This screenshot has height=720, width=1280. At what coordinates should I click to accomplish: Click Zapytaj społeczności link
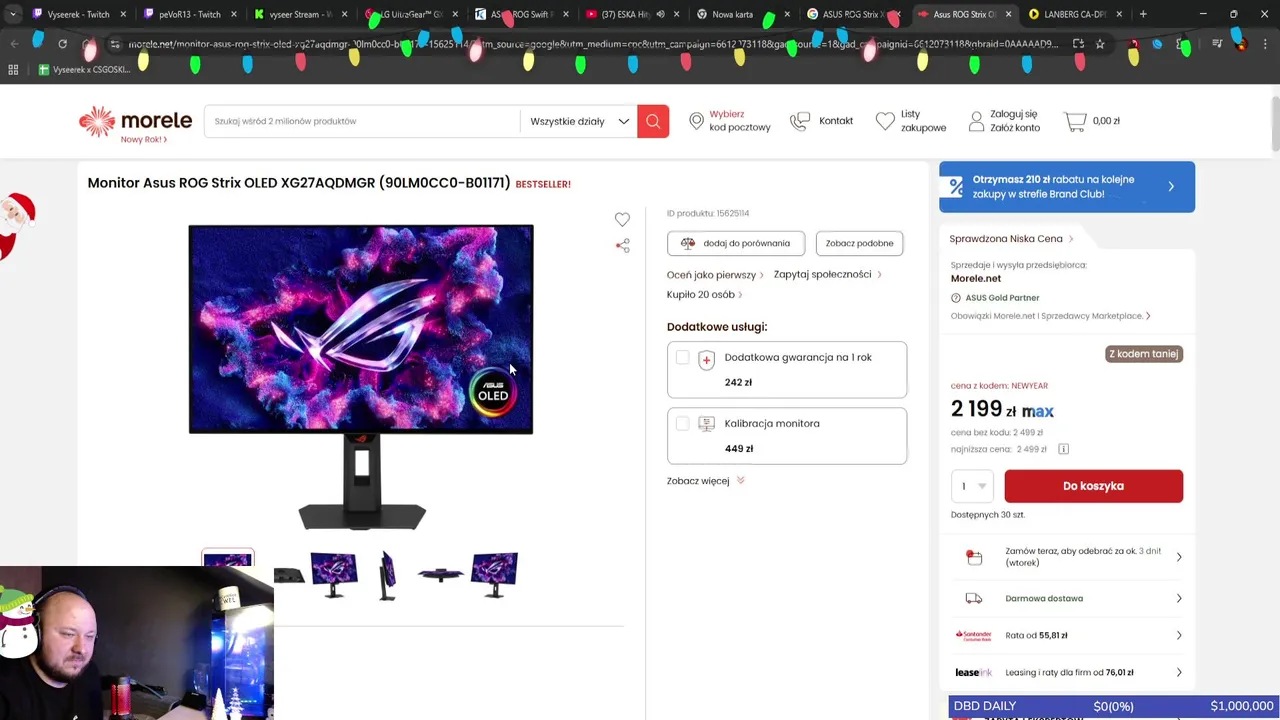pyautogui.click(x=827, y=274)
